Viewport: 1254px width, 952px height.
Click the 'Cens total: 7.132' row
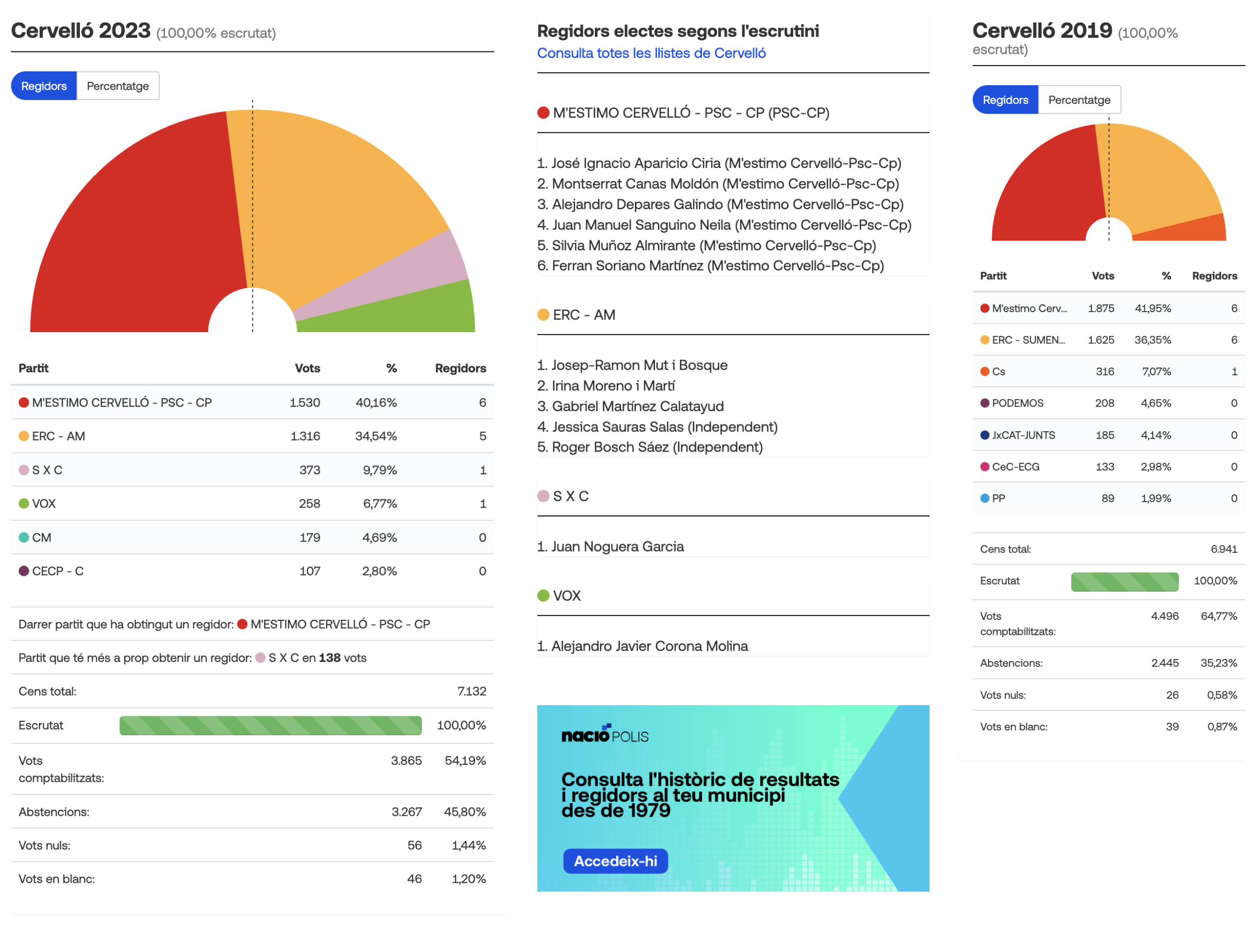pyautogui.click(x=252, y=691)
